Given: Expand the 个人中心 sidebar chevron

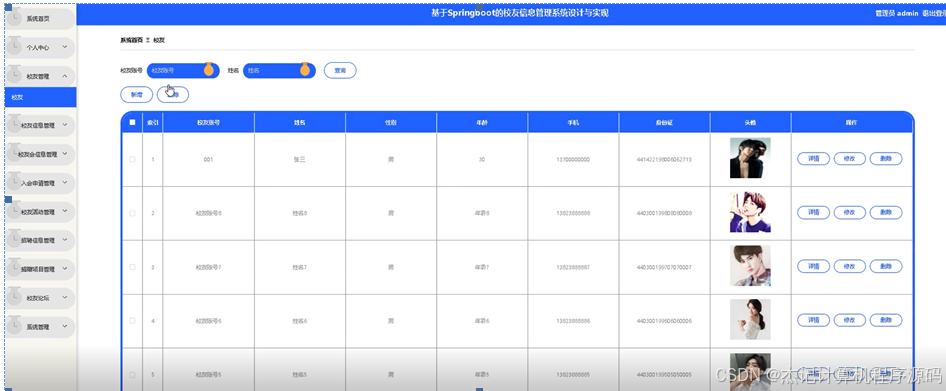Looking at the screenshot, I should [65, 47].
